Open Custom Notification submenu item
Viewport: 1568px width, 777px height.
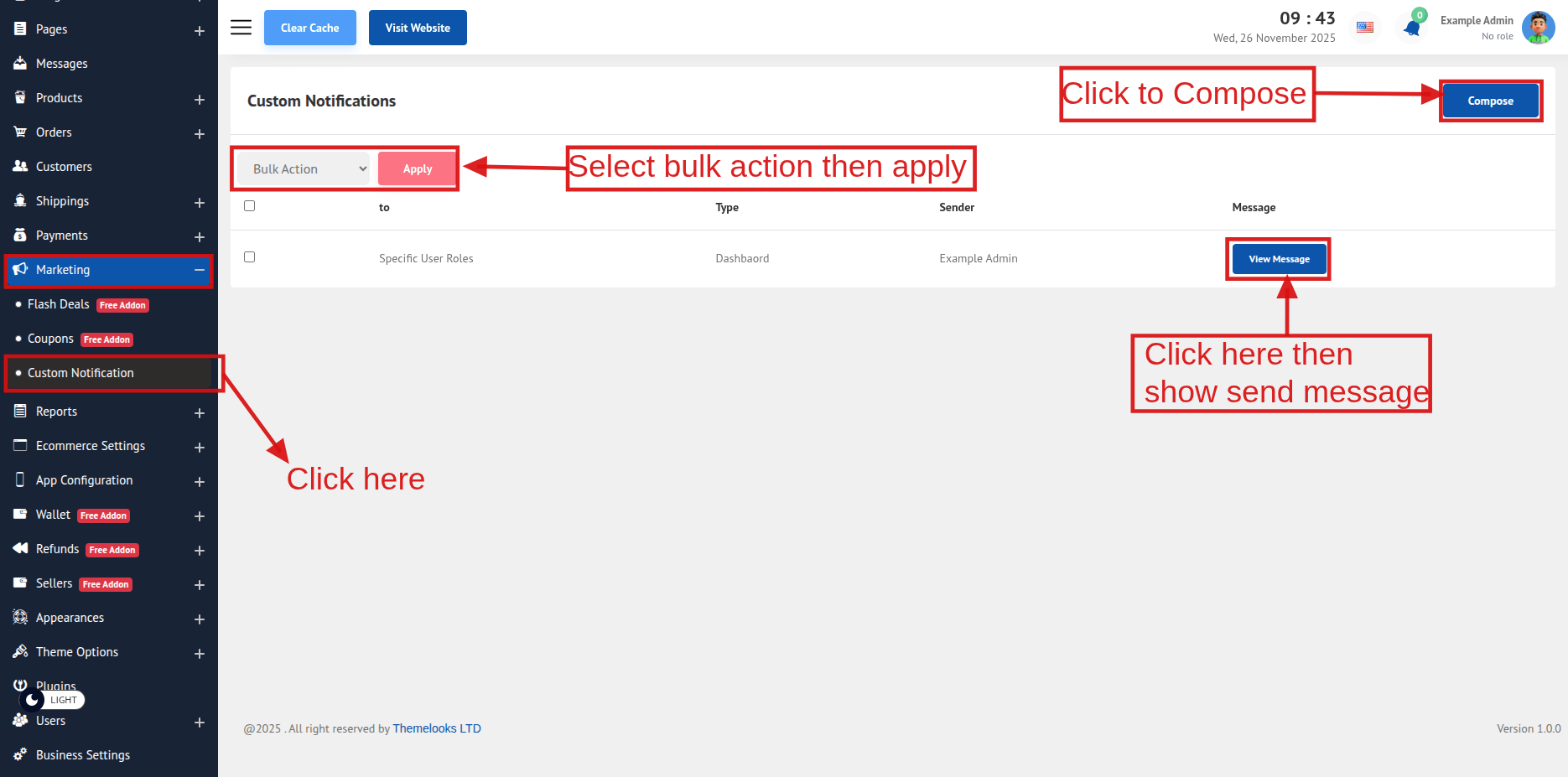click(80, 373)
